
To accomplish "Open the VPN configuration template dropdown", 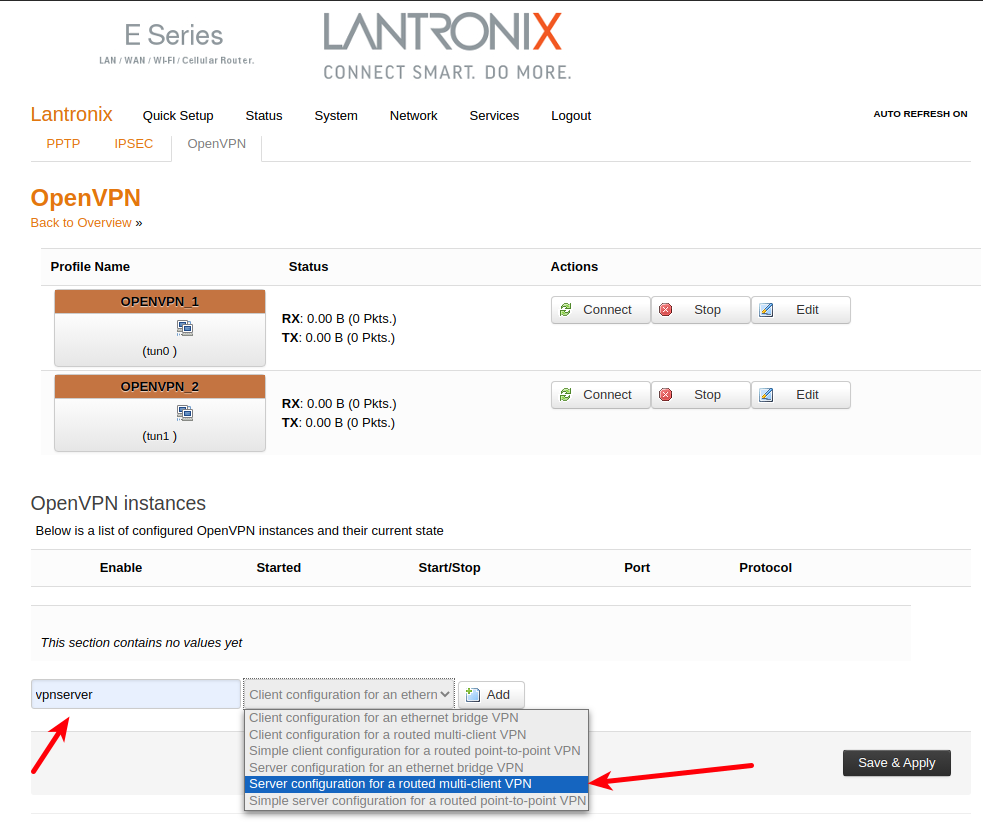I will coord(349,695).
